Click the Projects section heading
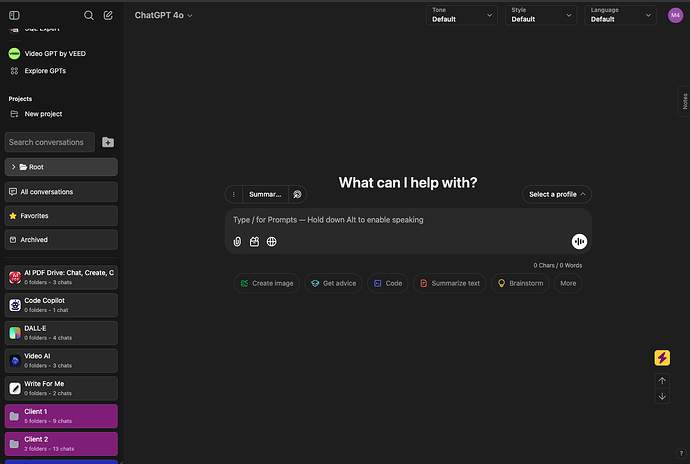This screenshot has width=690, height=464. pos(20,99)
